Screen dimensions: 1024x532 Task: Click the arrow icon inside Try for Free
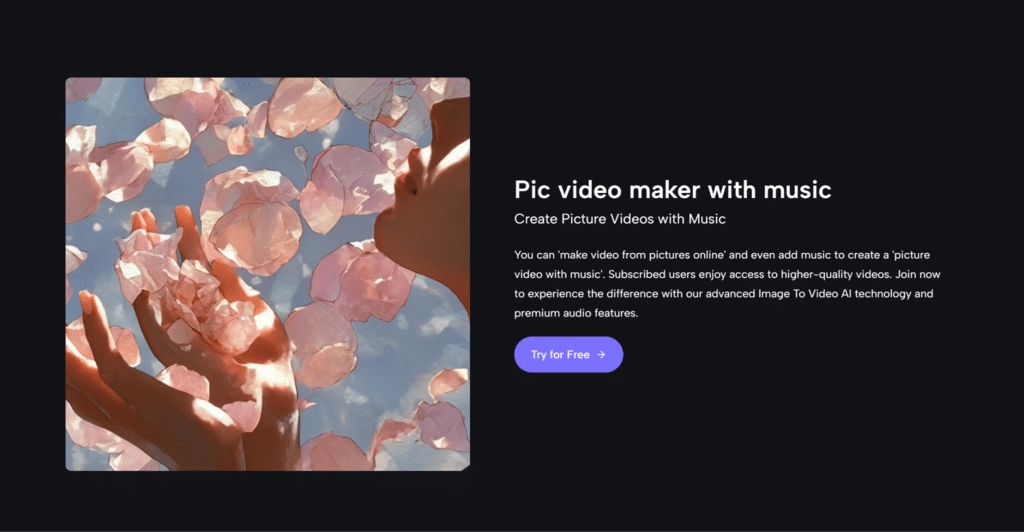601,354
